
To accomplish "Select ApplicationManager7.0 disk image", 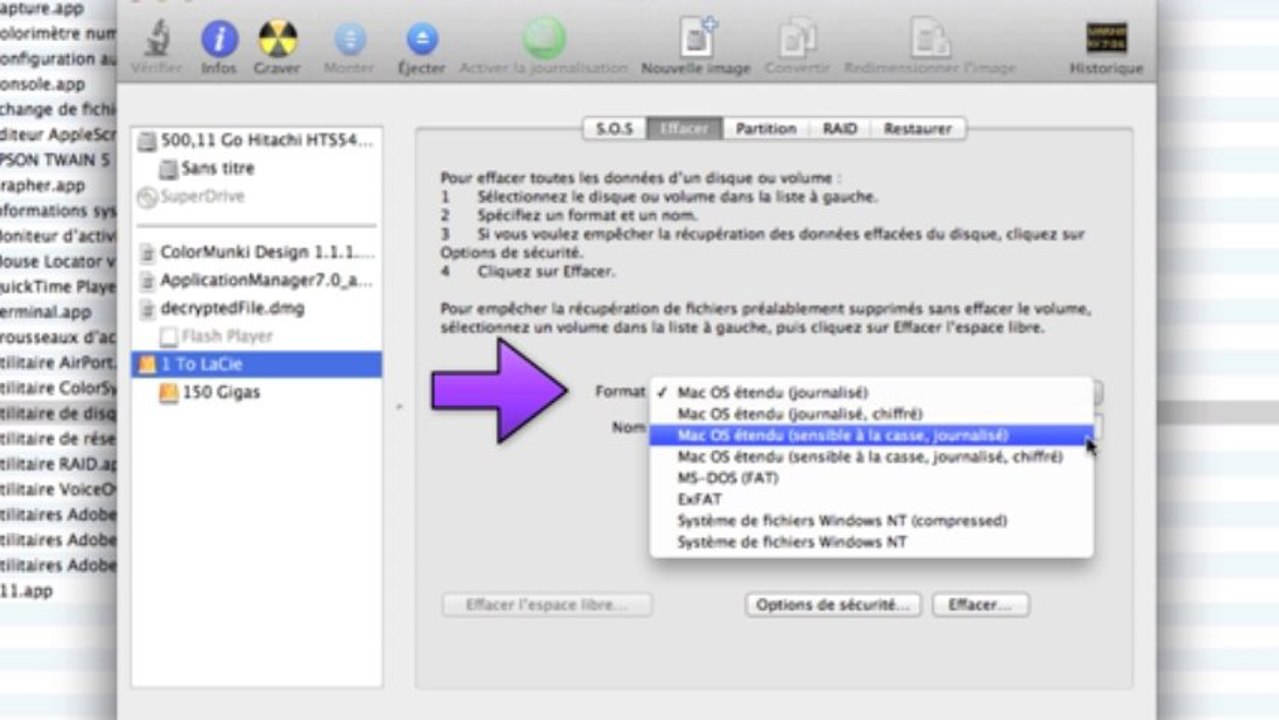I will click(256, 280).
